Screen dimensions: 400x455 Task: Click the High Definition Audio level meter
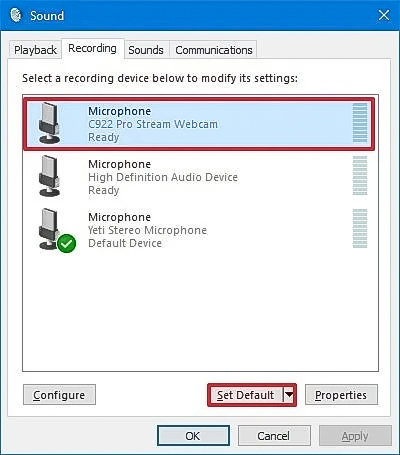pyautogui.click(x=360, y=176)
